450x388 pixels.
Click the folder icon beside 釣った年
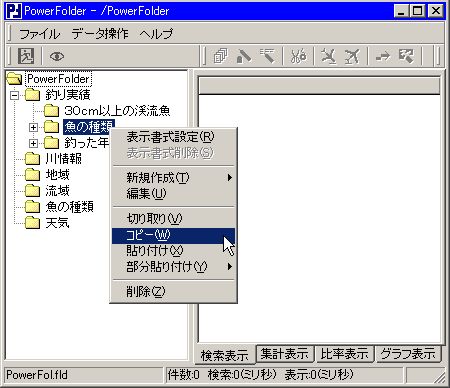click(x=51, y=143)
